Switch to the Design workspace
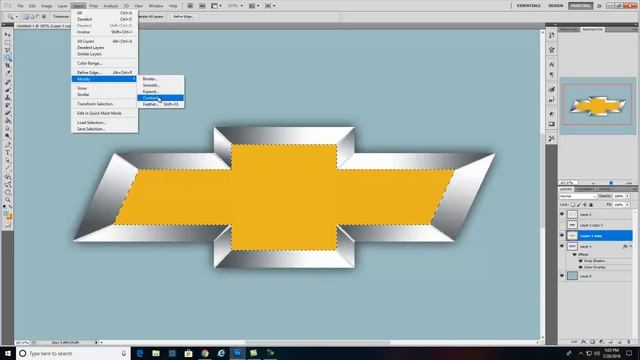Screen dimensions: 640x360 pos(555,6)
